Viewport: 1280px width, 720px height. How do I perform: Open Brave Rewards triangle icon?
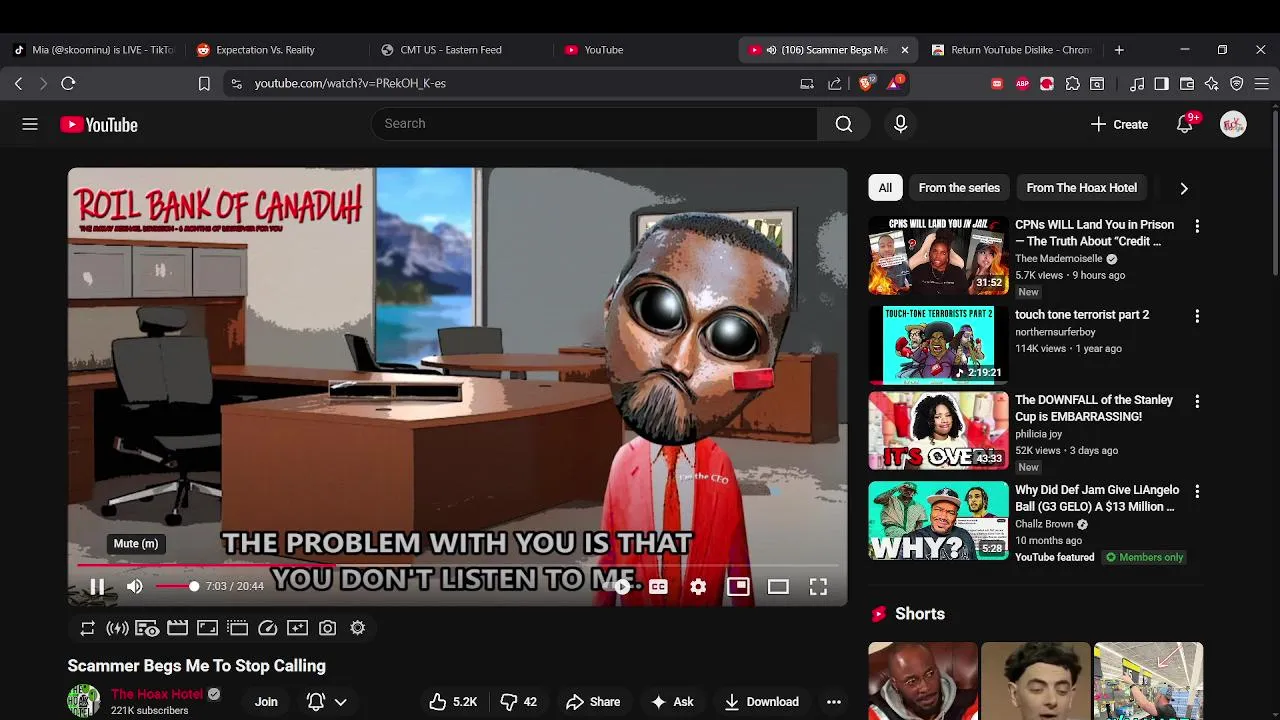pos(894,83)
